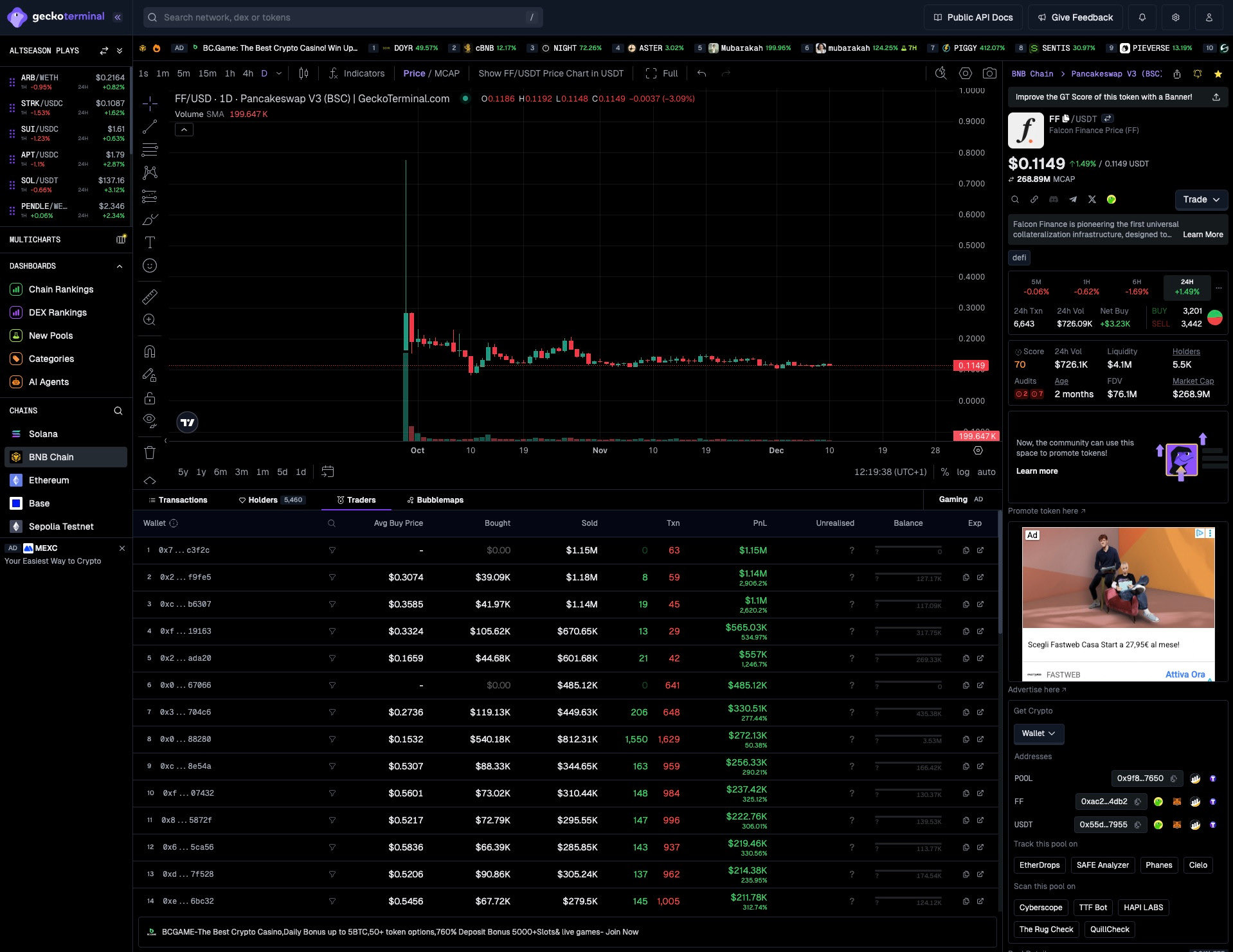Add the pool to favorites with star
Viewport: 1233px width, 952px height.
1218,74
